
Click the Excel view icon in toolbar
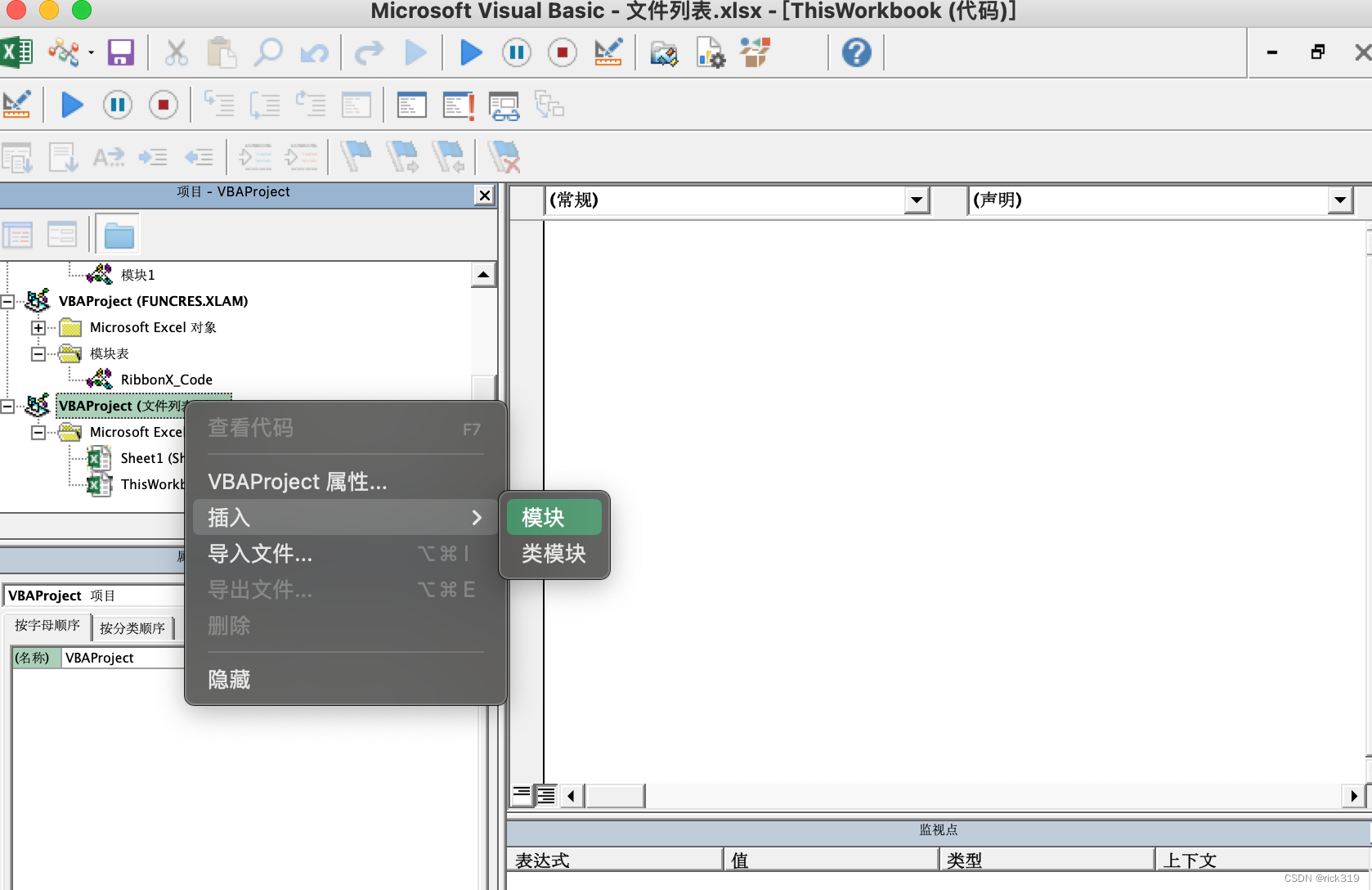pos(16,53)
